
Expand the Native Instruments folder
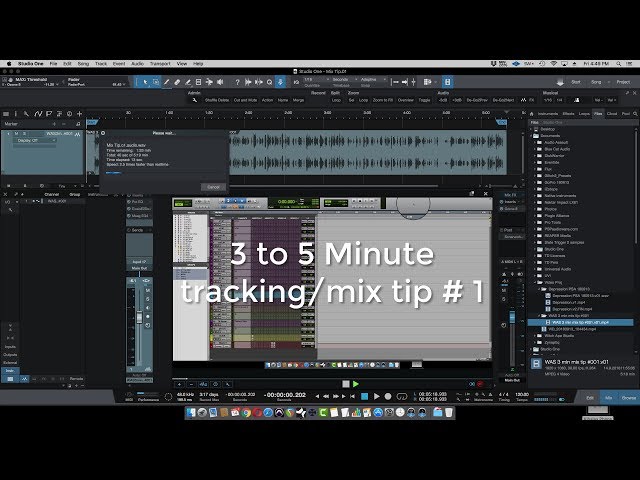pos(535,196)
